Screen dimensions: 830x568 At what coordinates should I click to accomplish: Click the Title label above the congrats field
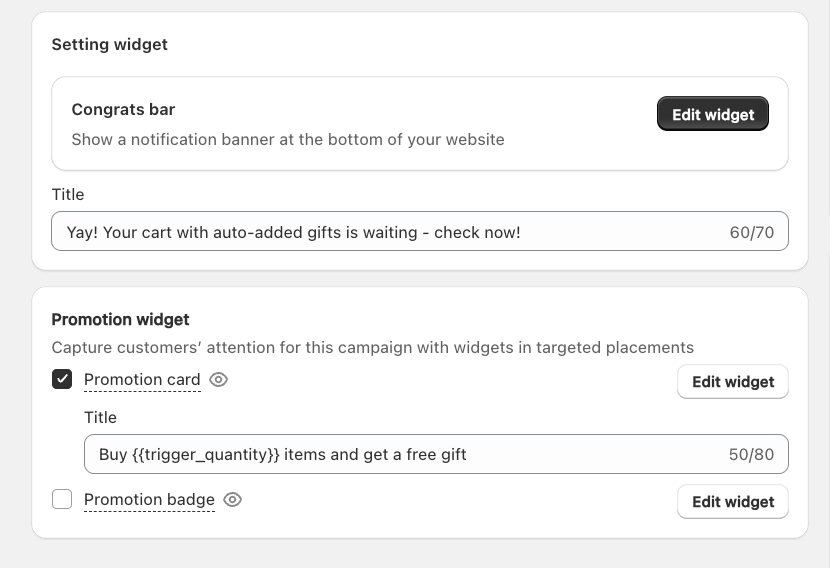tap(68, 195)
